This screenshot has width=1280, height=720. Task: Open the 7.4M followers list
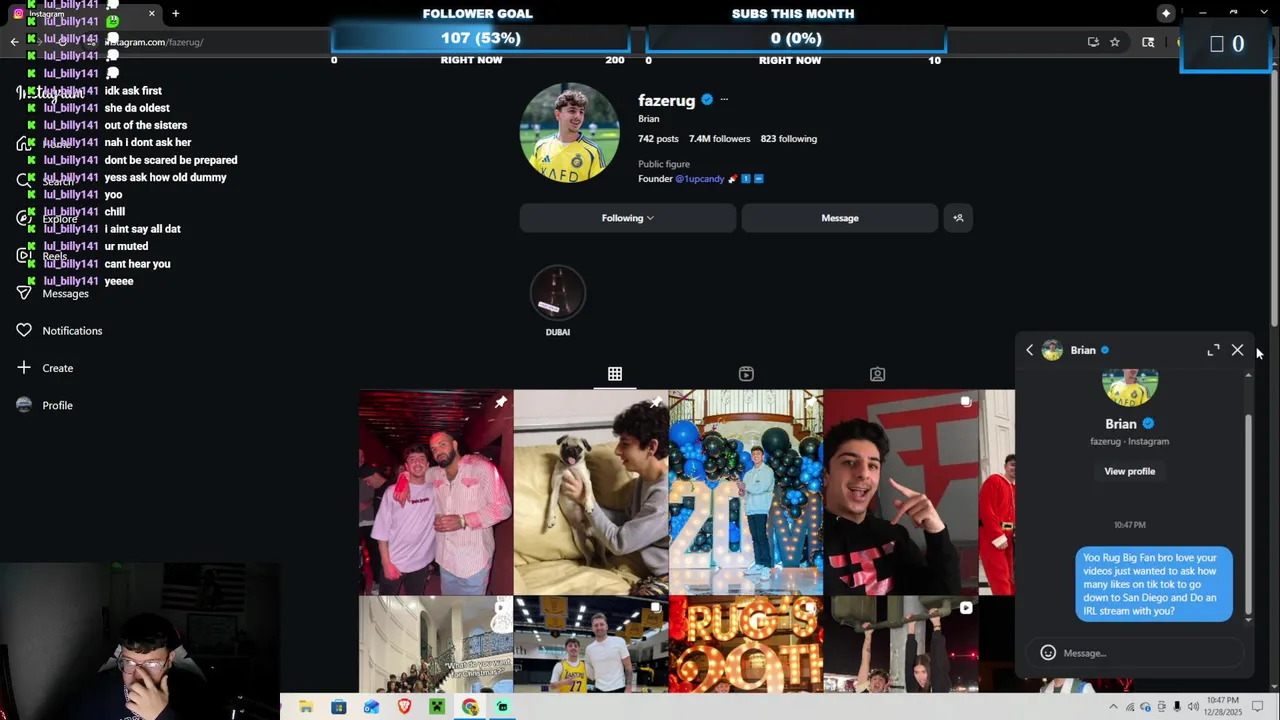point(719,139)
